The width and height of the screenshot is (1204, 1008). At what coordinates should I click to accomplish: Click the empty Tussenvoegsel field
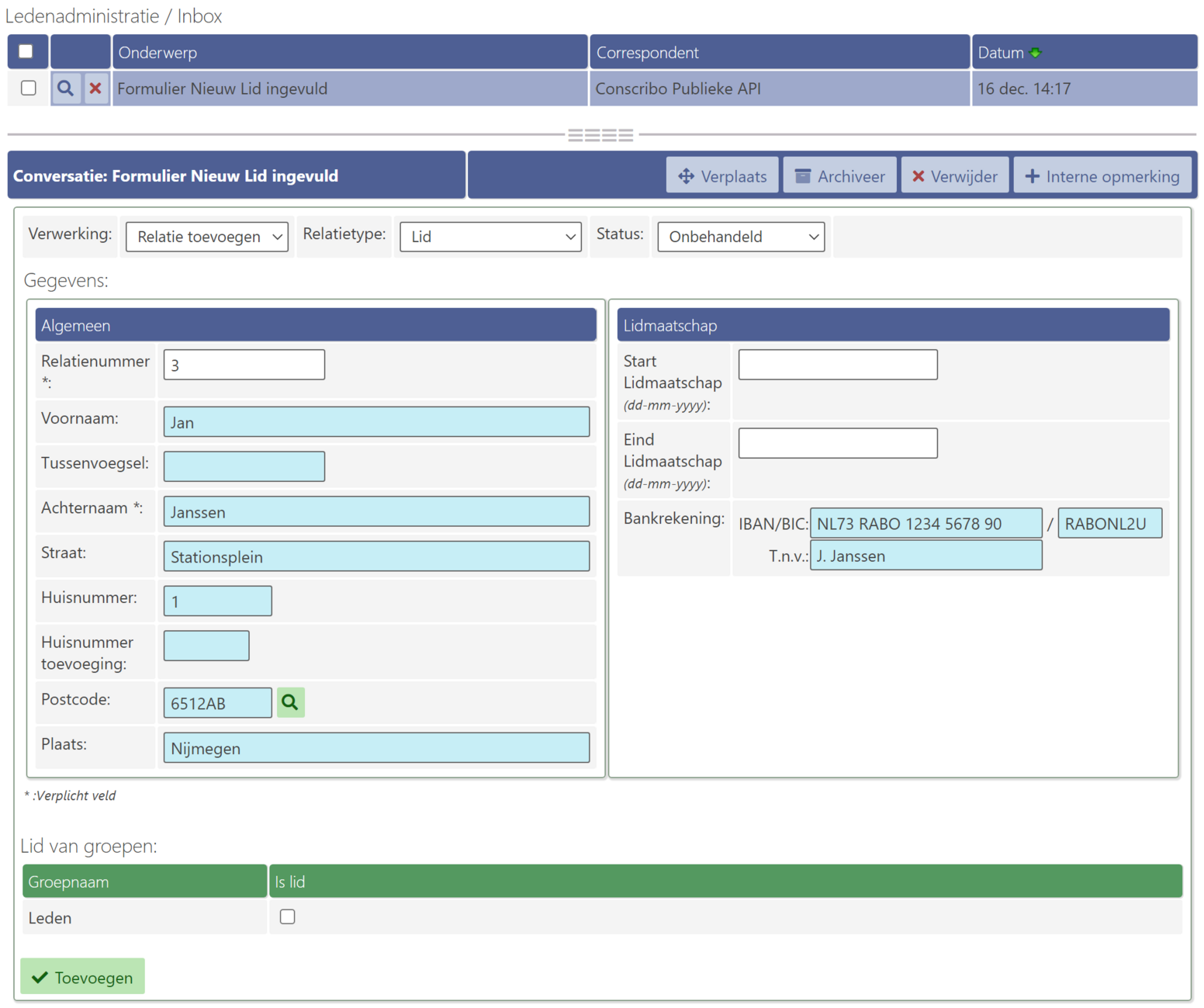[x=244, y=466]
